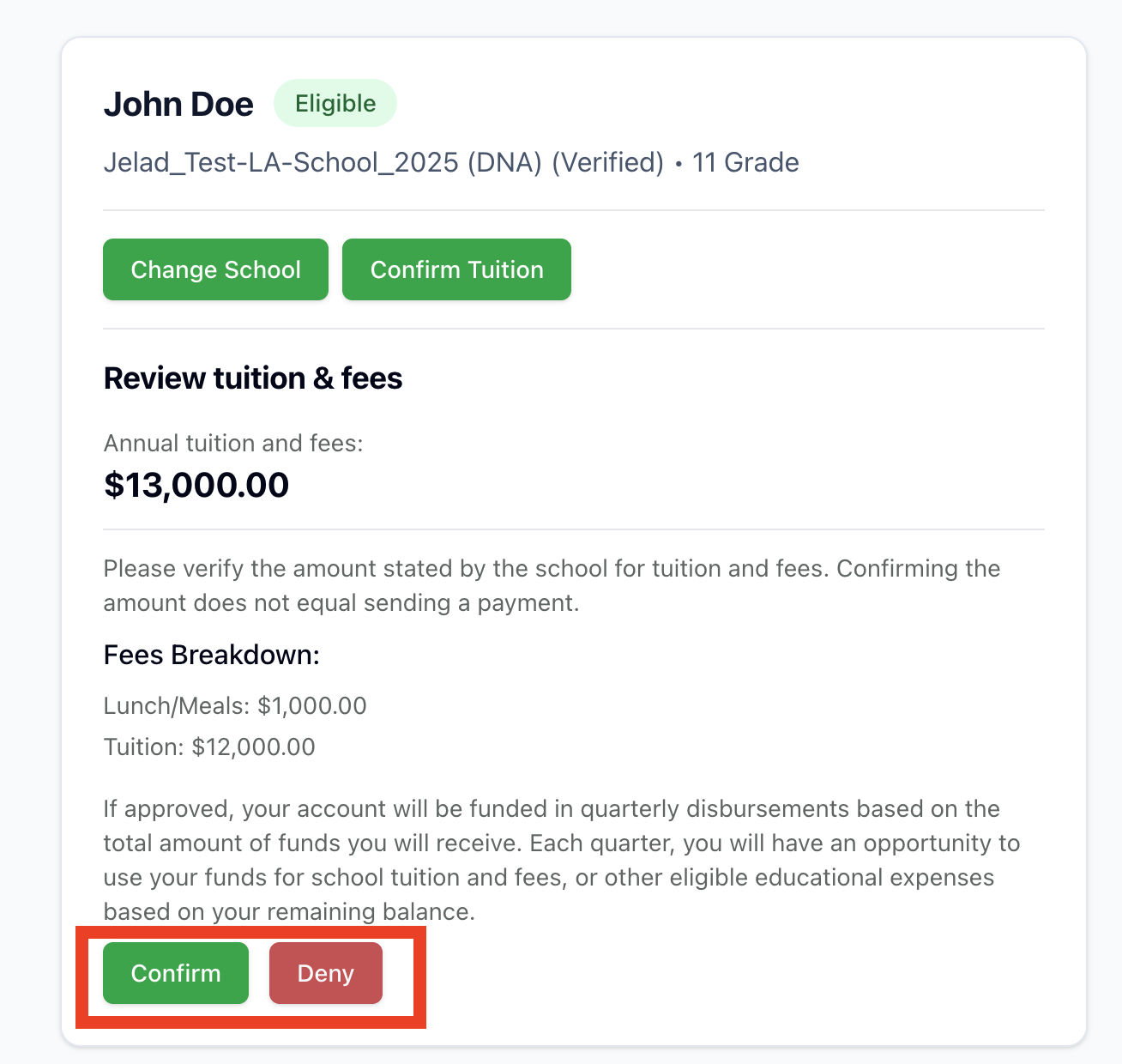The height and width of the screenshot is (1064, 1122).
Task: Click the (DNA) tag beside school name
Action: point(504,162)
